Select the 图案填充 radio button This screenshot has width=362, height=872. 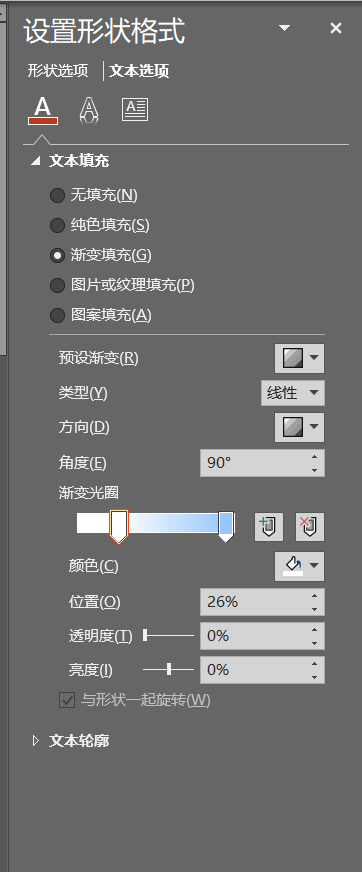(57, 315)
